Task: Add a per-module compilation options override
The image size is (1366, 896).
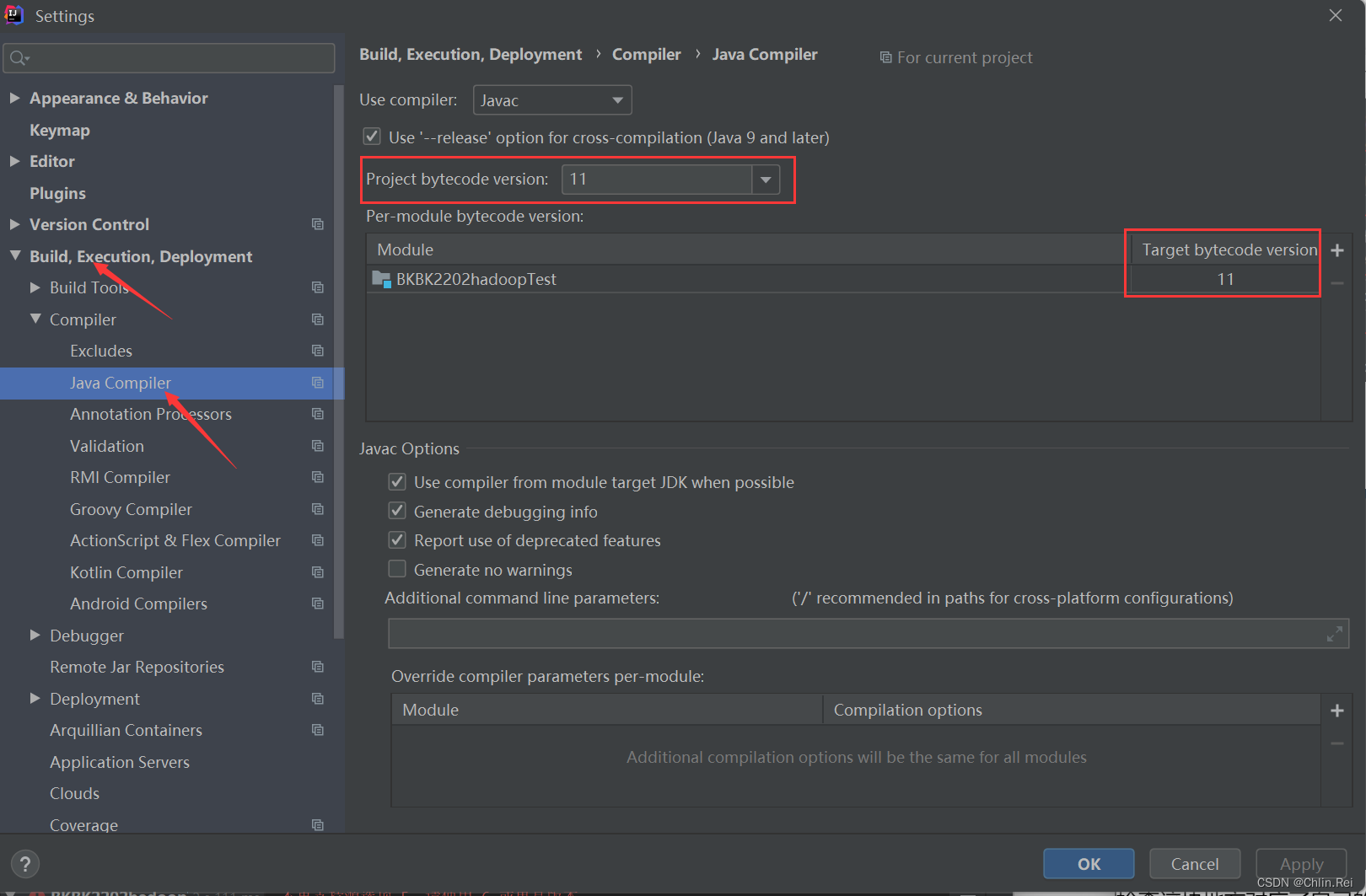Action: click(1337, 711)
